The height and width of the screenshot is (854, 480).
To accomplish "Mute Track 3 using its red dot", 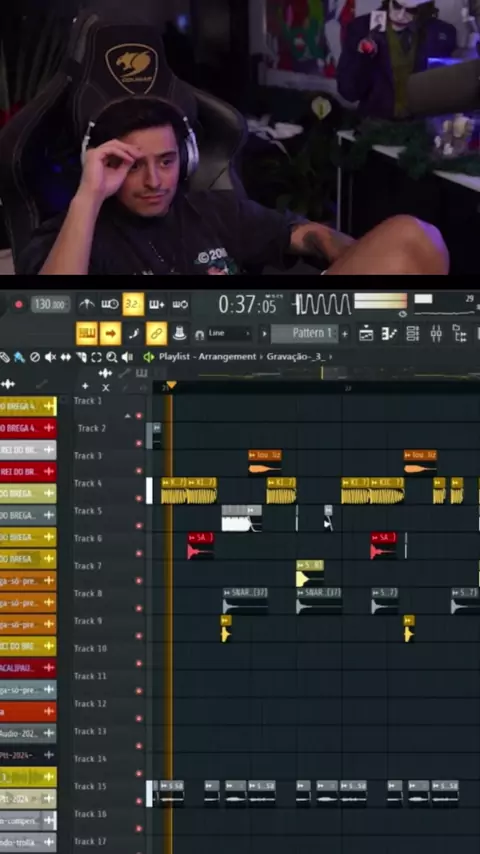I will [138, 471].
